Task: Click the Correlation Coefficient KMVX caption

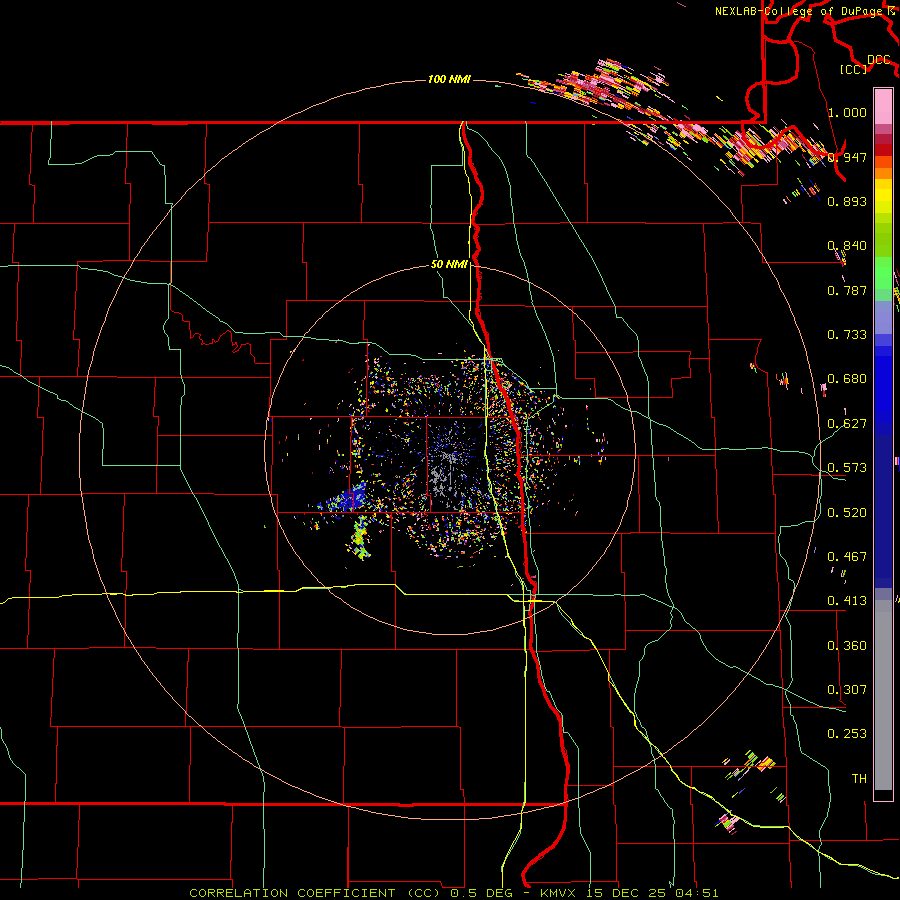Action: 454,893
